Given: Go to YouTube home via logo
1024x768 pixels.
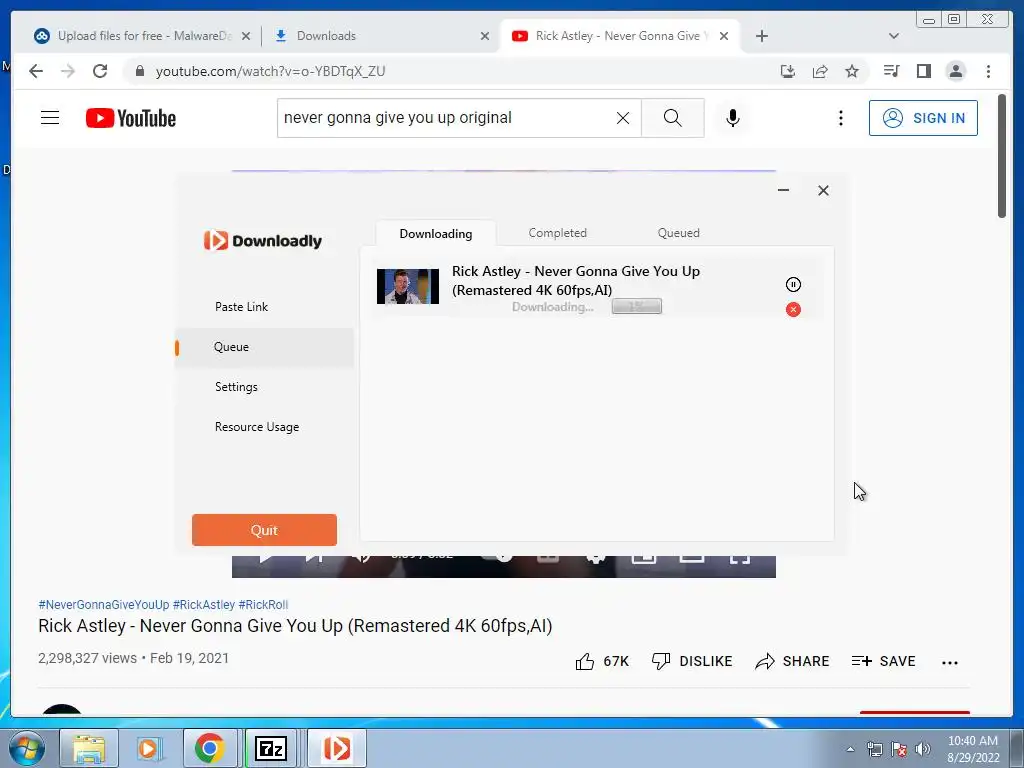Looking at the screenshot, I should point(131,118).
